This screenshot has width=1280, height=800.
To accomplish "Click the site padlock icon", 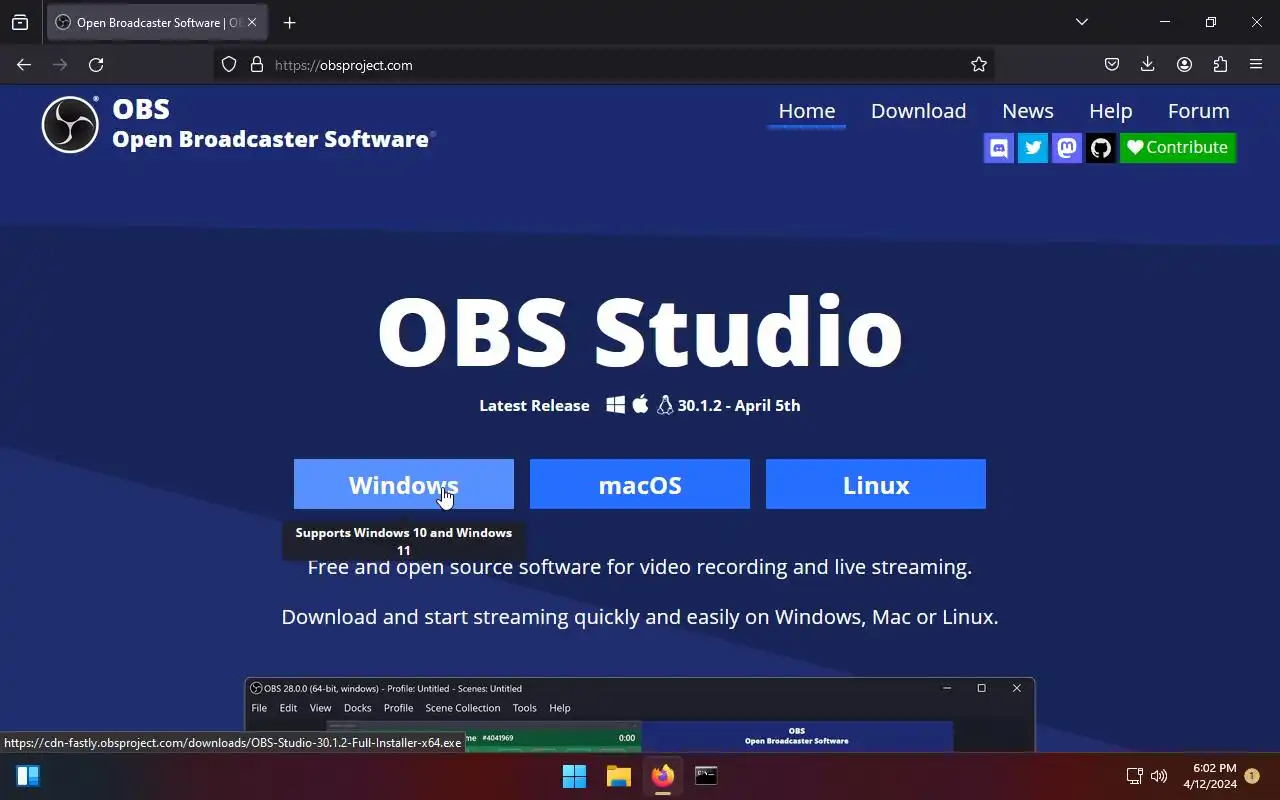I will click(257, 65).
